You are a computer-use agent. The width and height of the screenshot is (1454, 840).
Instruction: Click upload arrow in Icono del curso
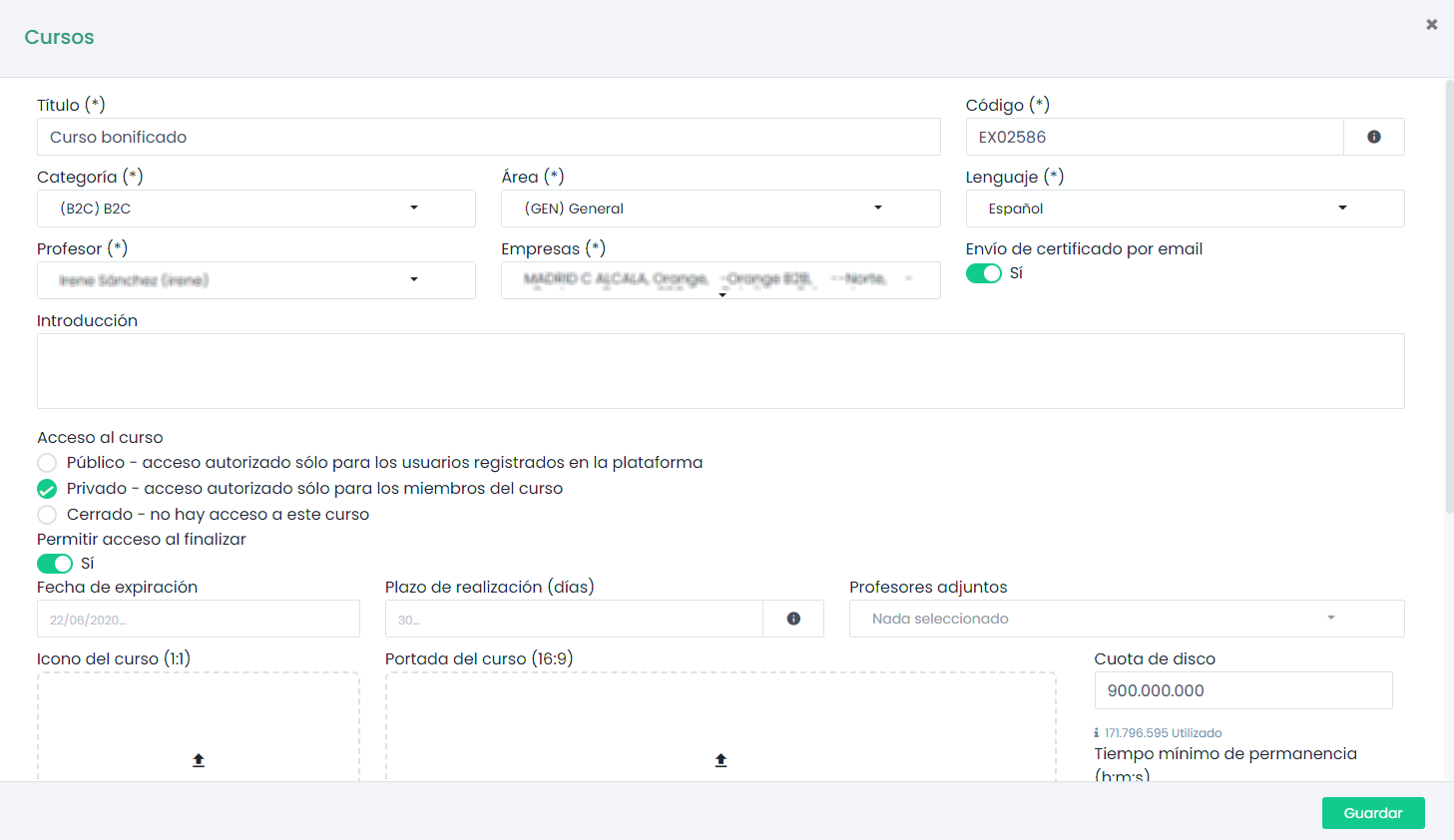[x=199, y=760]
